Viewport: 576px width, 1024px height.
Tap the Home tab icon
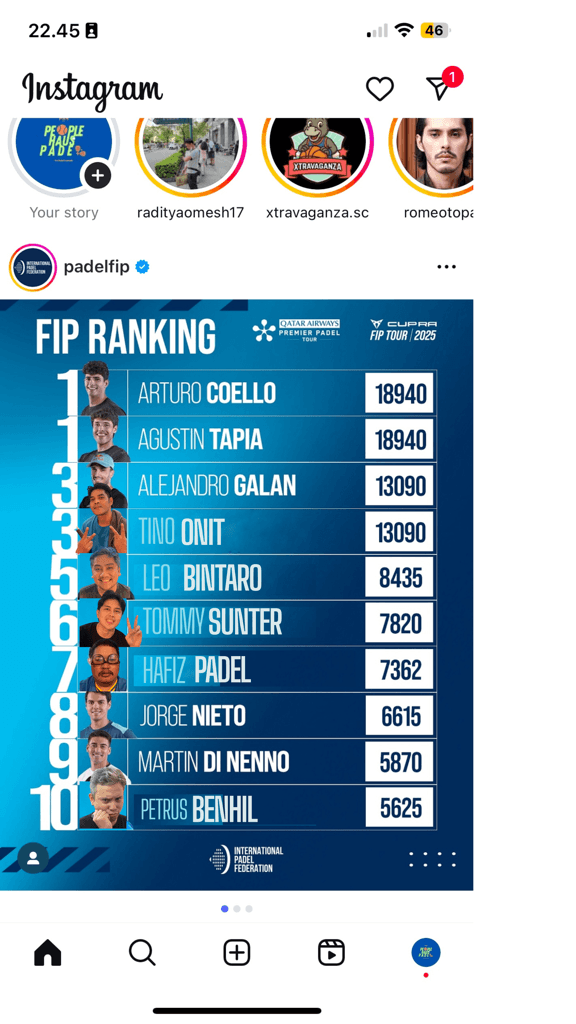(48, 953)
